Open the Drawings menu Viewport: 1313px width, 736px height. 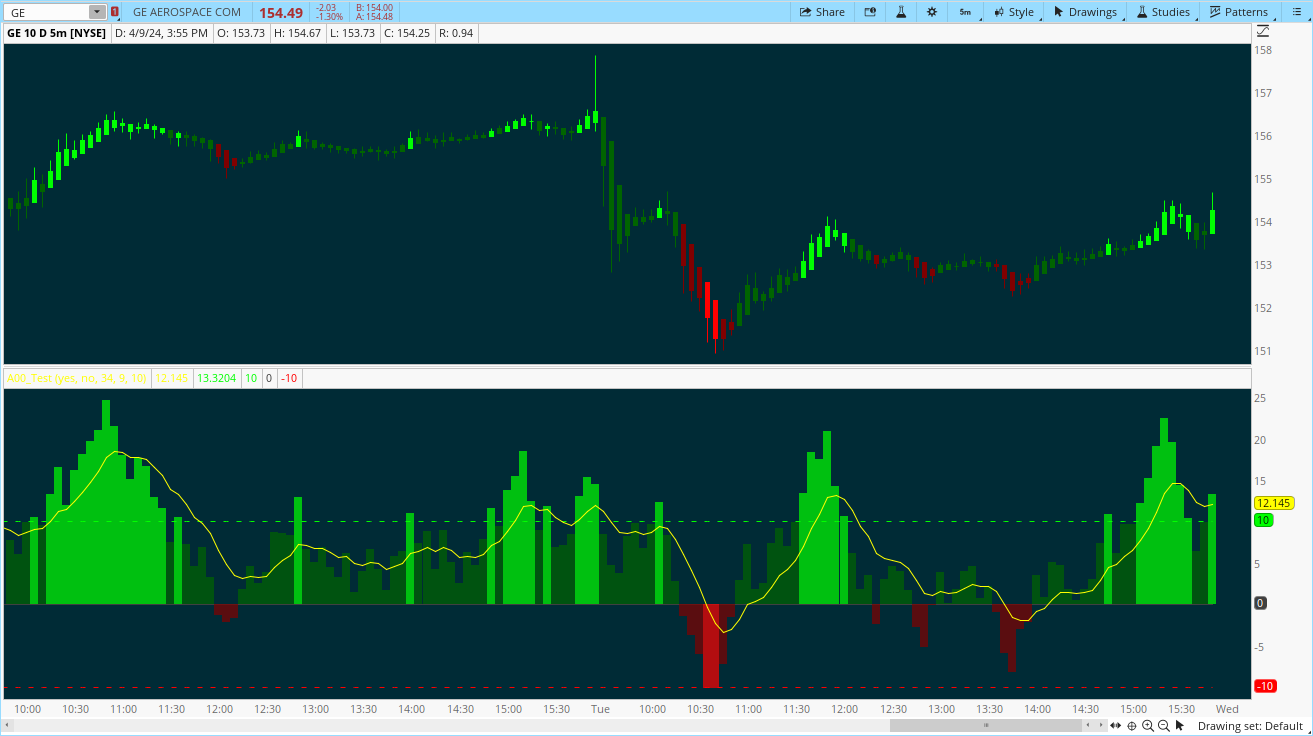click(x=1085, y=12)
